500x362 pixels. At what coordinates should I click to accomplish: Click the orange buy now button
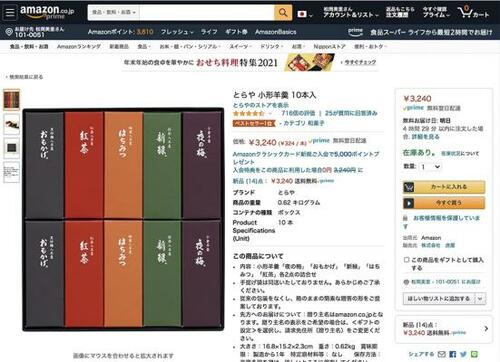coord(444,203)
